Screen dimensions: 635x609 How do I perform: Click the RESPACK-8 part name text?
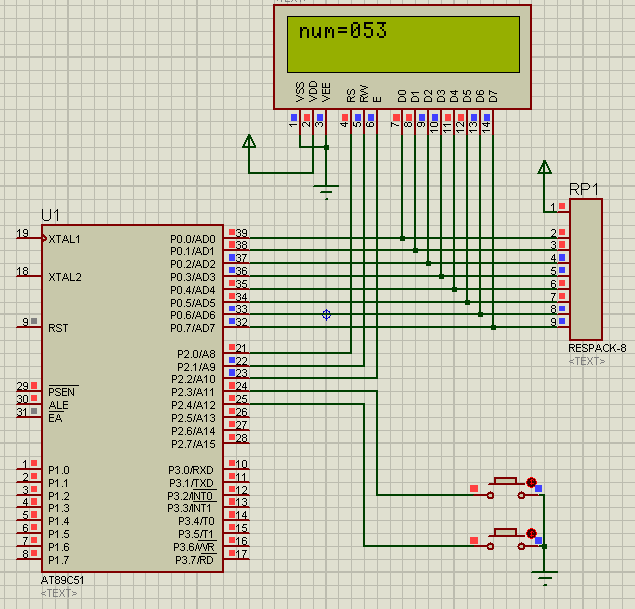[x=598, y=348]
